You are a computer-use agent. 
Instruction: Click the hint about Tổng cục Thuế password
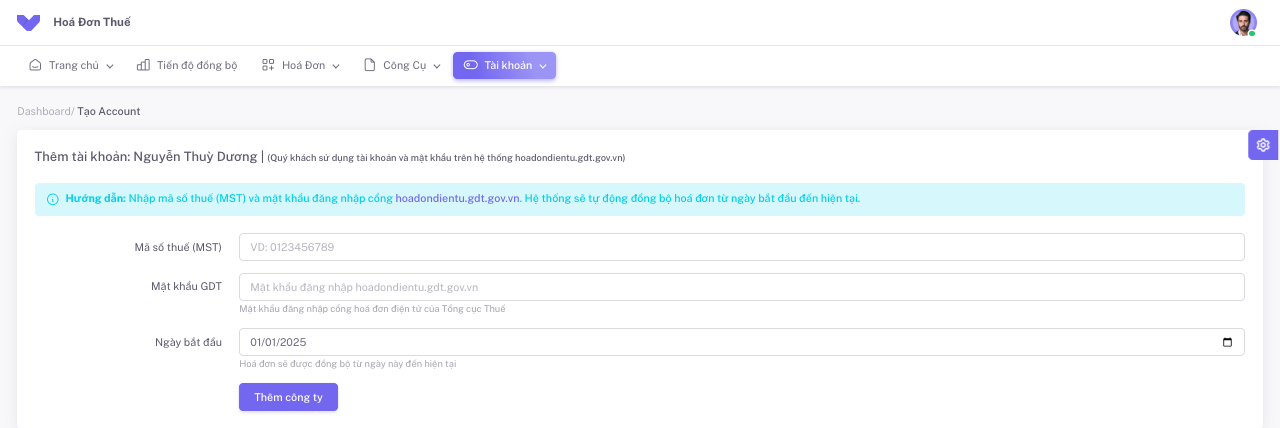pyautogui.click(x=372, y=309)
